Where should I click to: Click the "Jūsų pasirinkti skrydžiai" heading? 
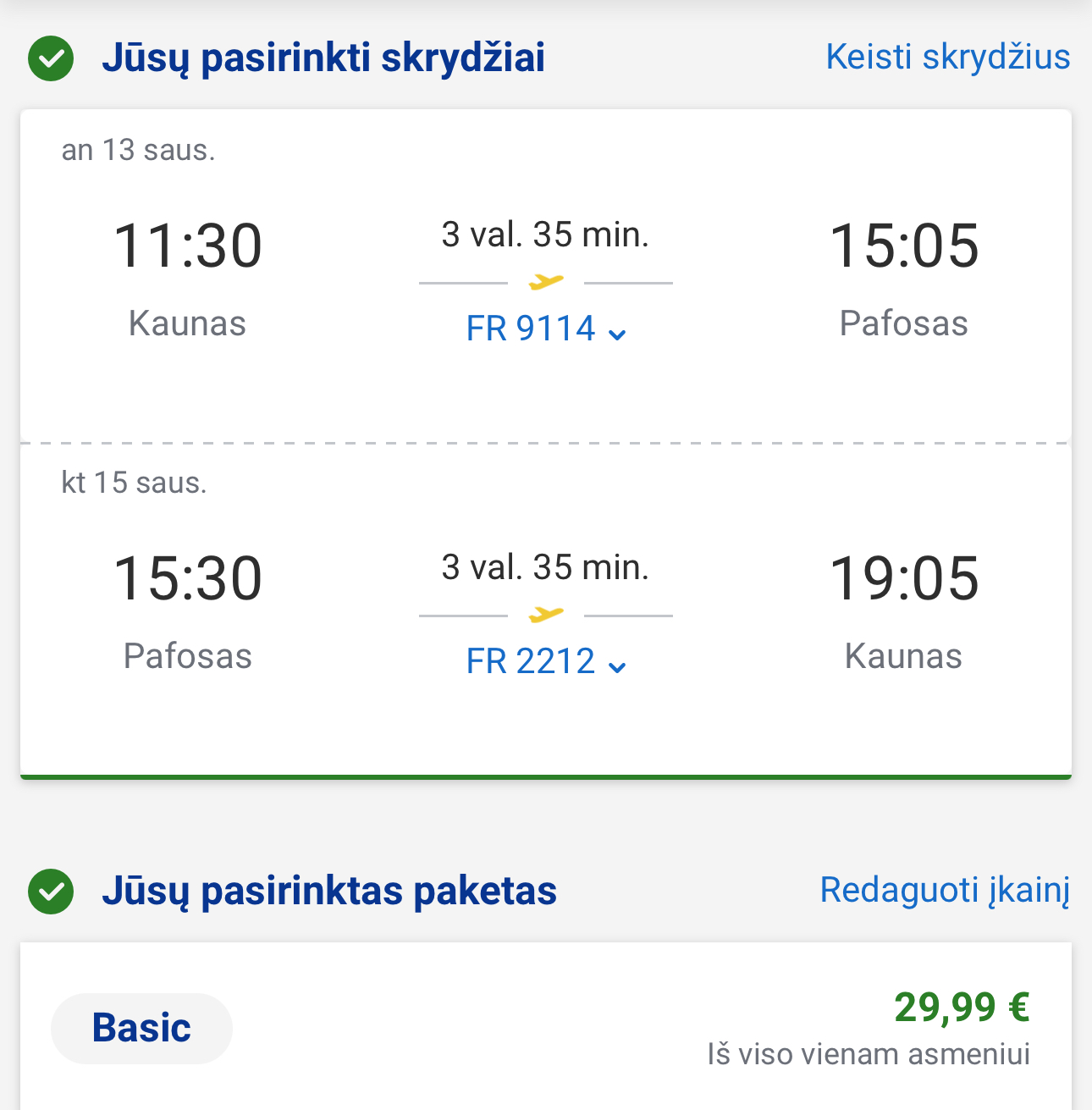tap(323, 58)
